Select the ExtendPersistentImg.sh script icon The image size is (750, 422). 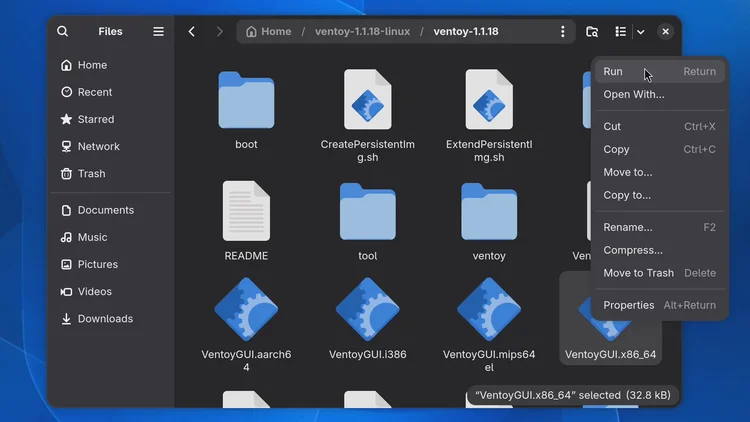pos(489,100)
